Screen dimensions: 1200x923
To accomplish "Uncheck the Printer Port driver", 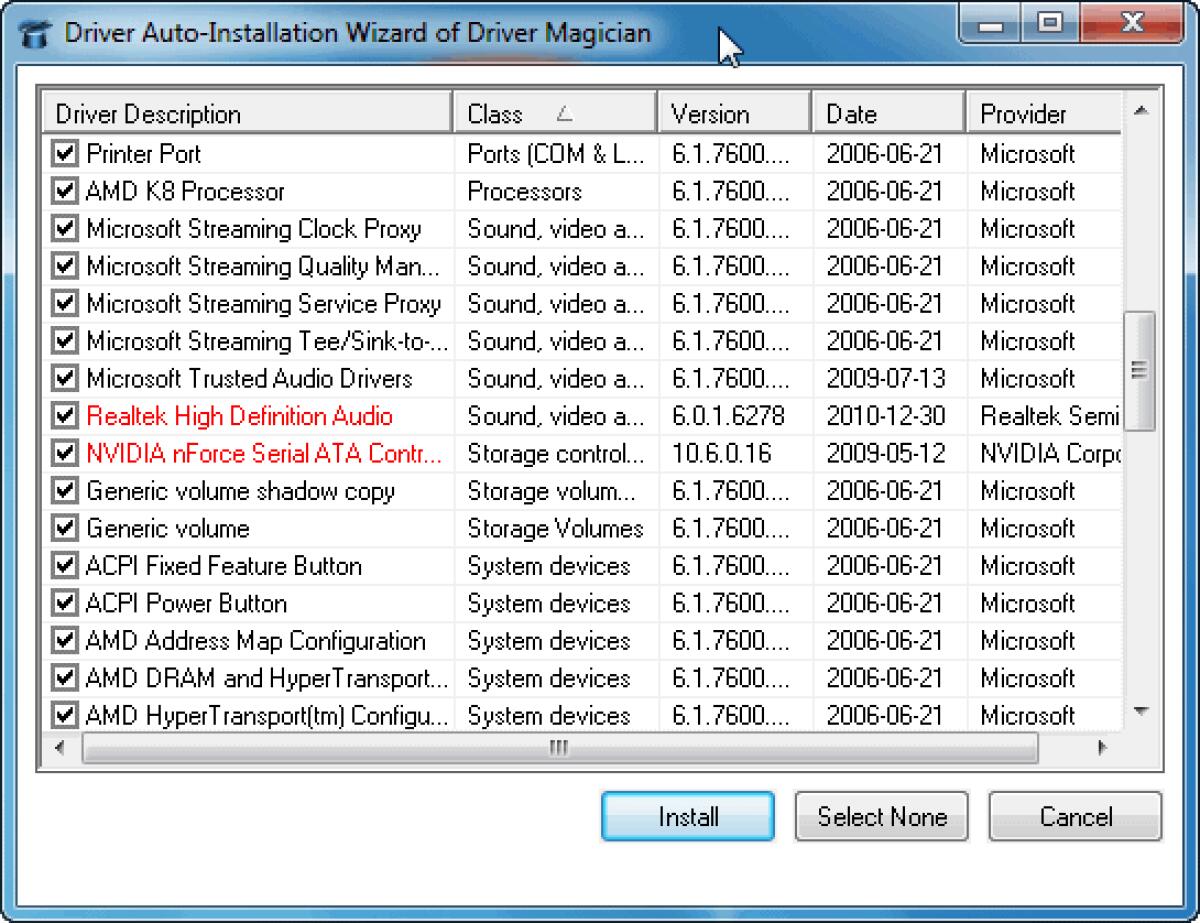I will 63,153.
